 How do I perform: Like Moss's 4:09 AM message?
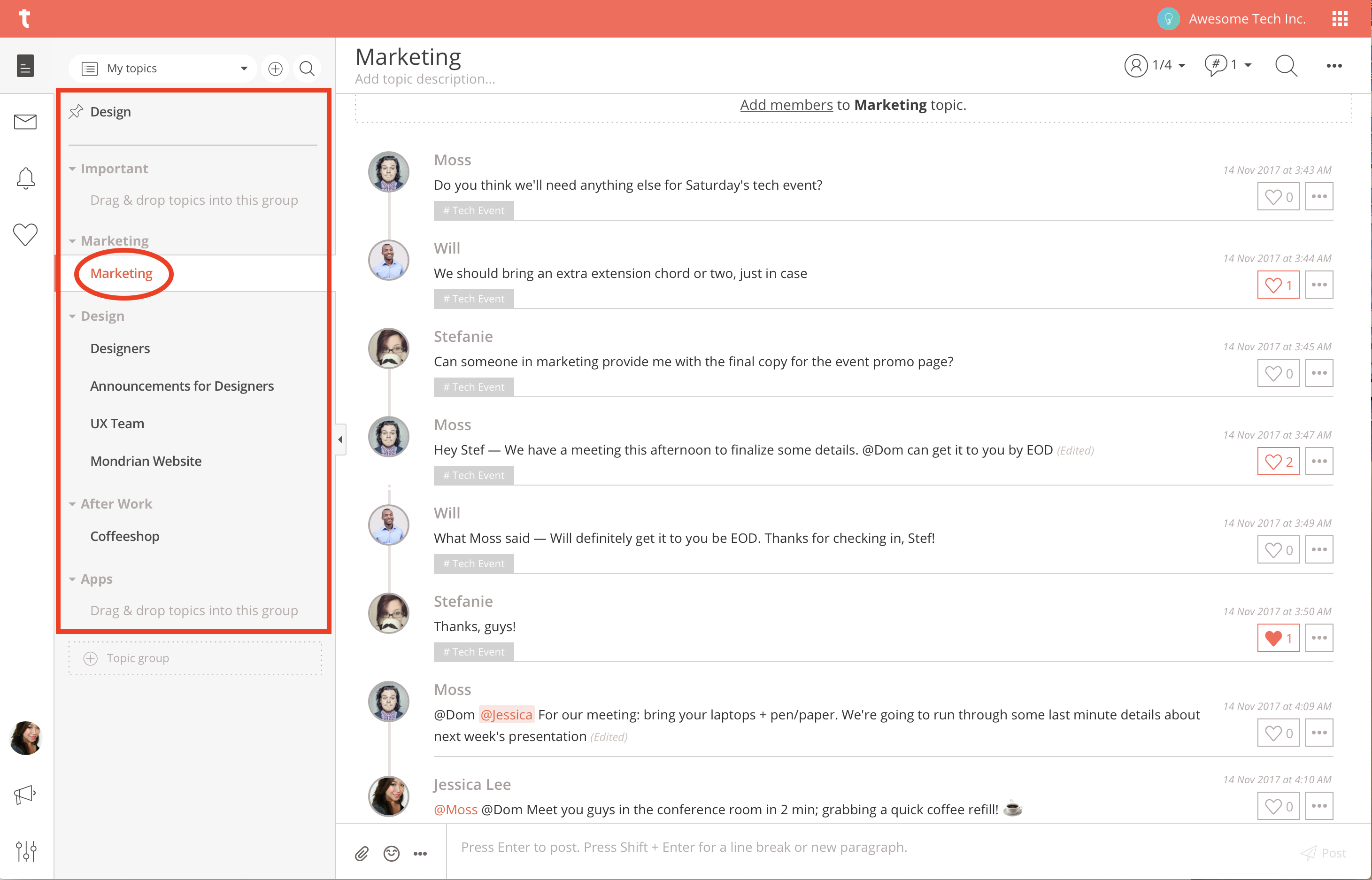coord(1278,733)
